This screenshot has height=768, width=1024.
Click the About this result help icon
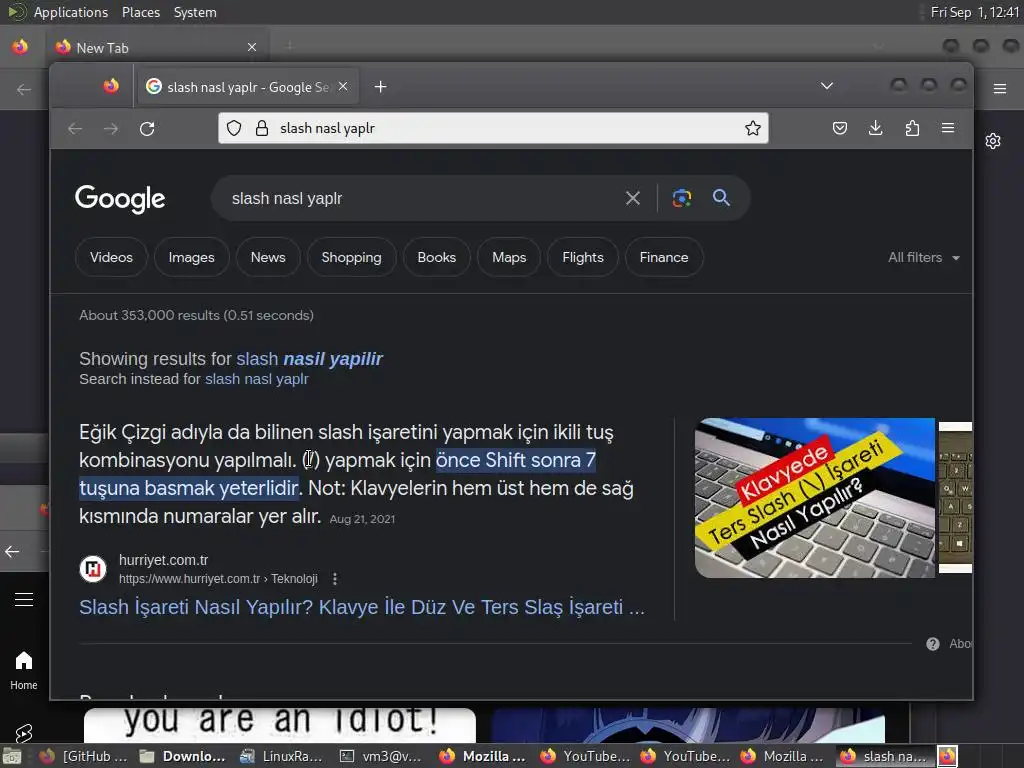point(933,644)
